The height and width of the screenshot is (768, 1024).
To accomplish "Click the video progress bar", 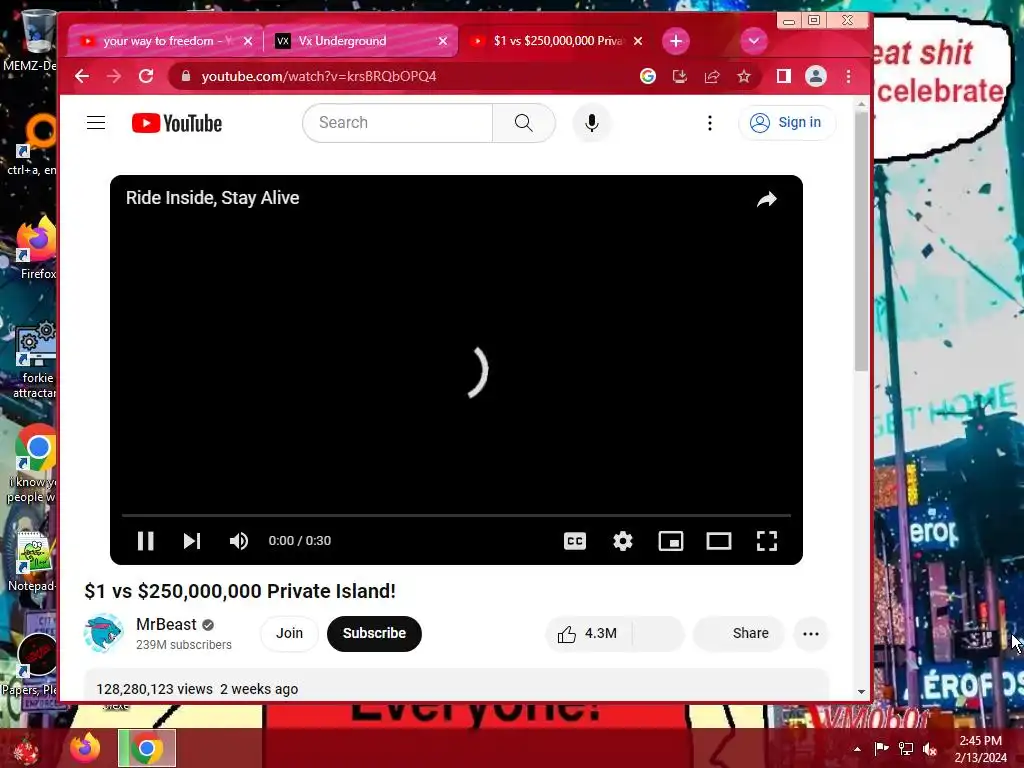I will pos(456,515).
